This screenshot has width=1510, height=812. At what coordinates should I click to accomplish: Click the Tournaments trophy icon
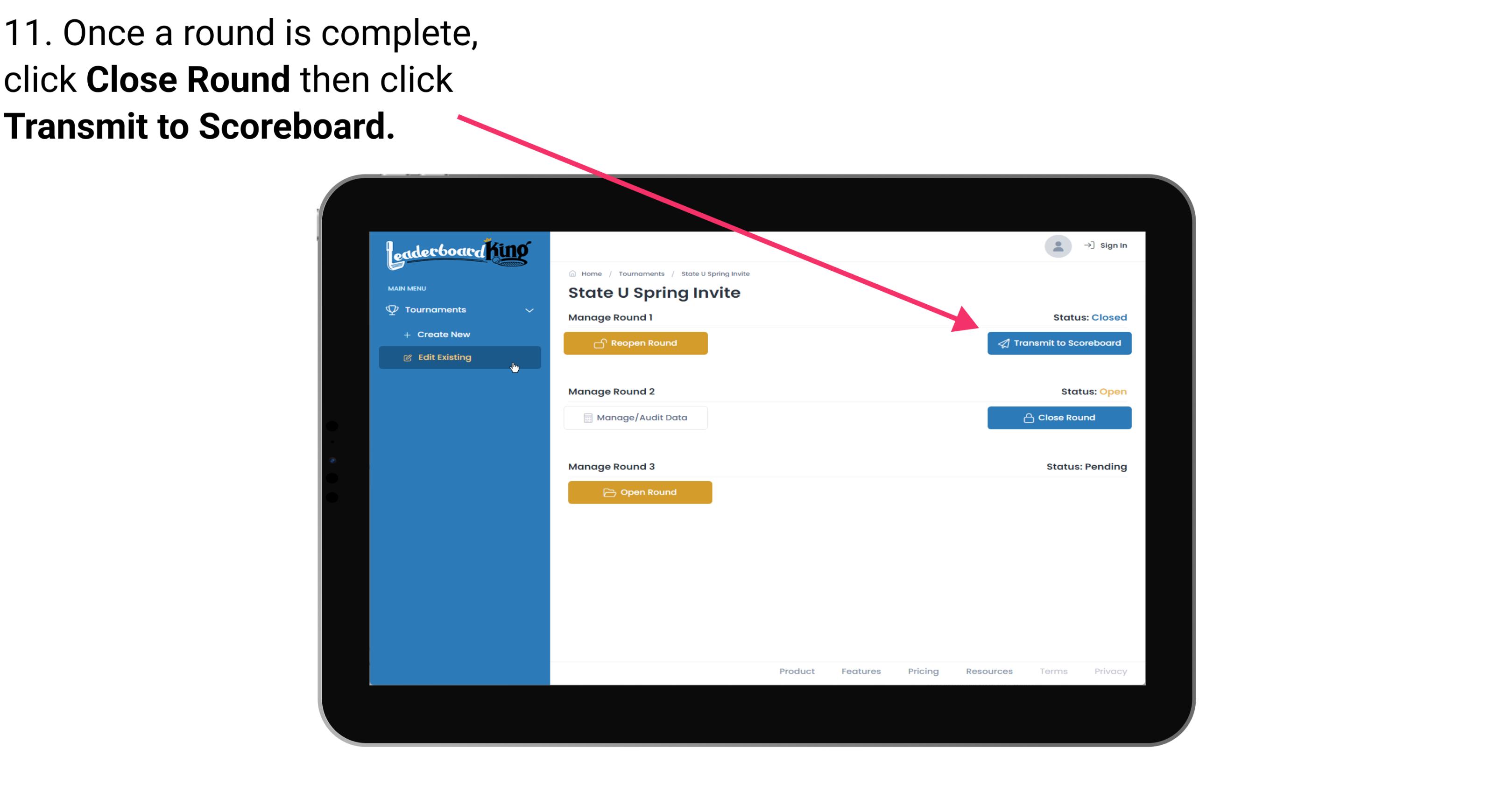(x=393, y=308)
